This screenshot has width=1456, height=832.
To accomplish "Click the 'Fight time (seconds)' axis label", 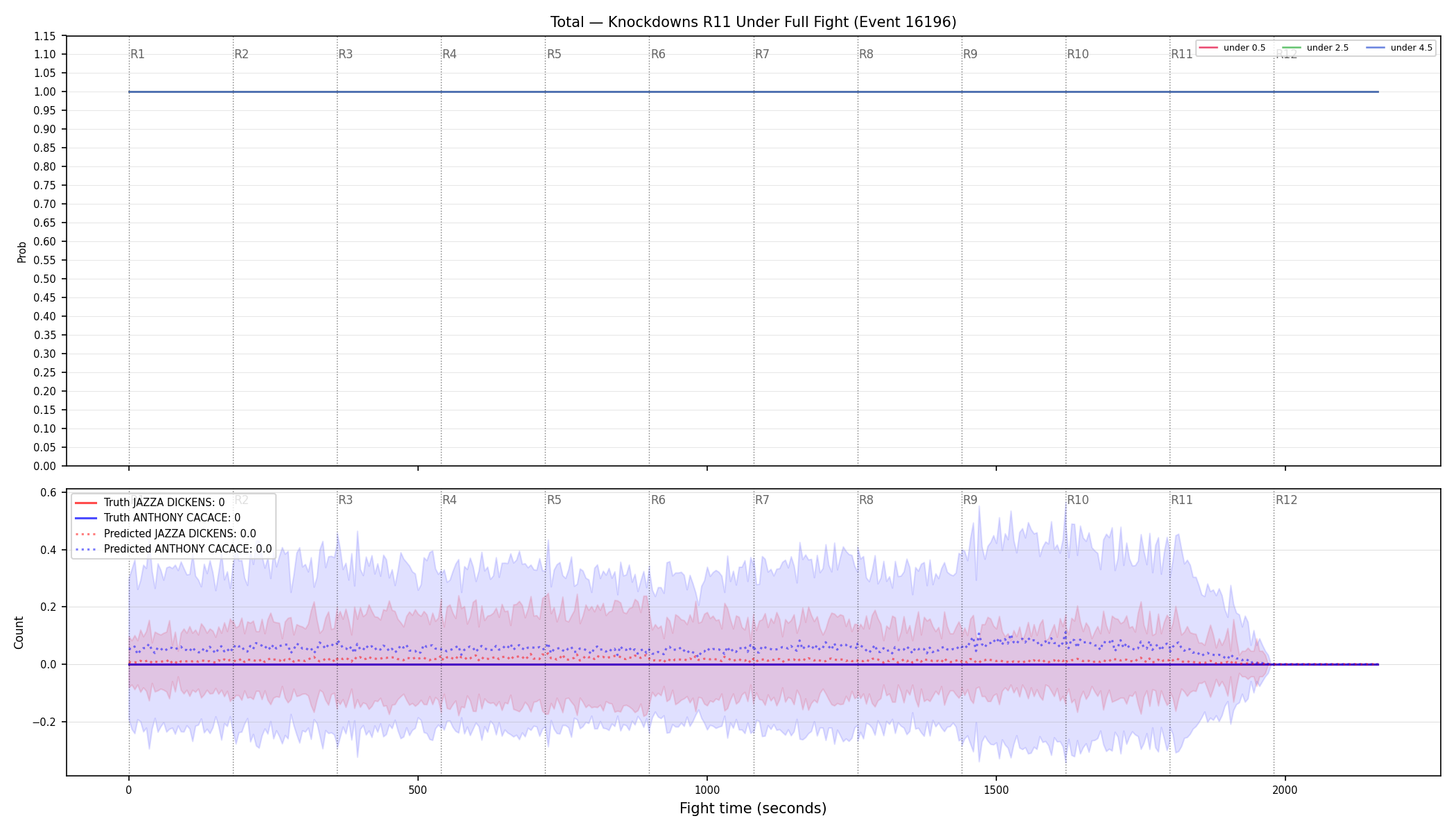I will [753, 808].
